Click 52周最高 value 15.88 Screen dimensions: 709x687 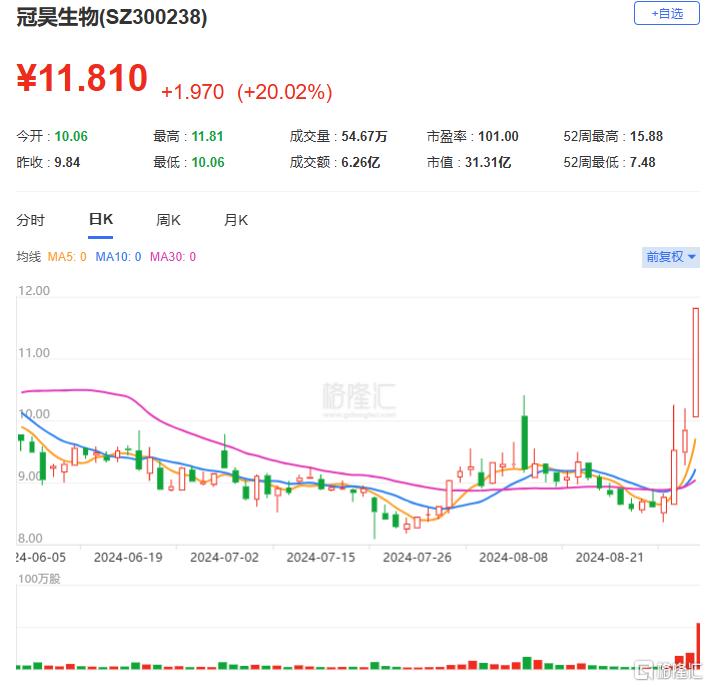(646, 136)
